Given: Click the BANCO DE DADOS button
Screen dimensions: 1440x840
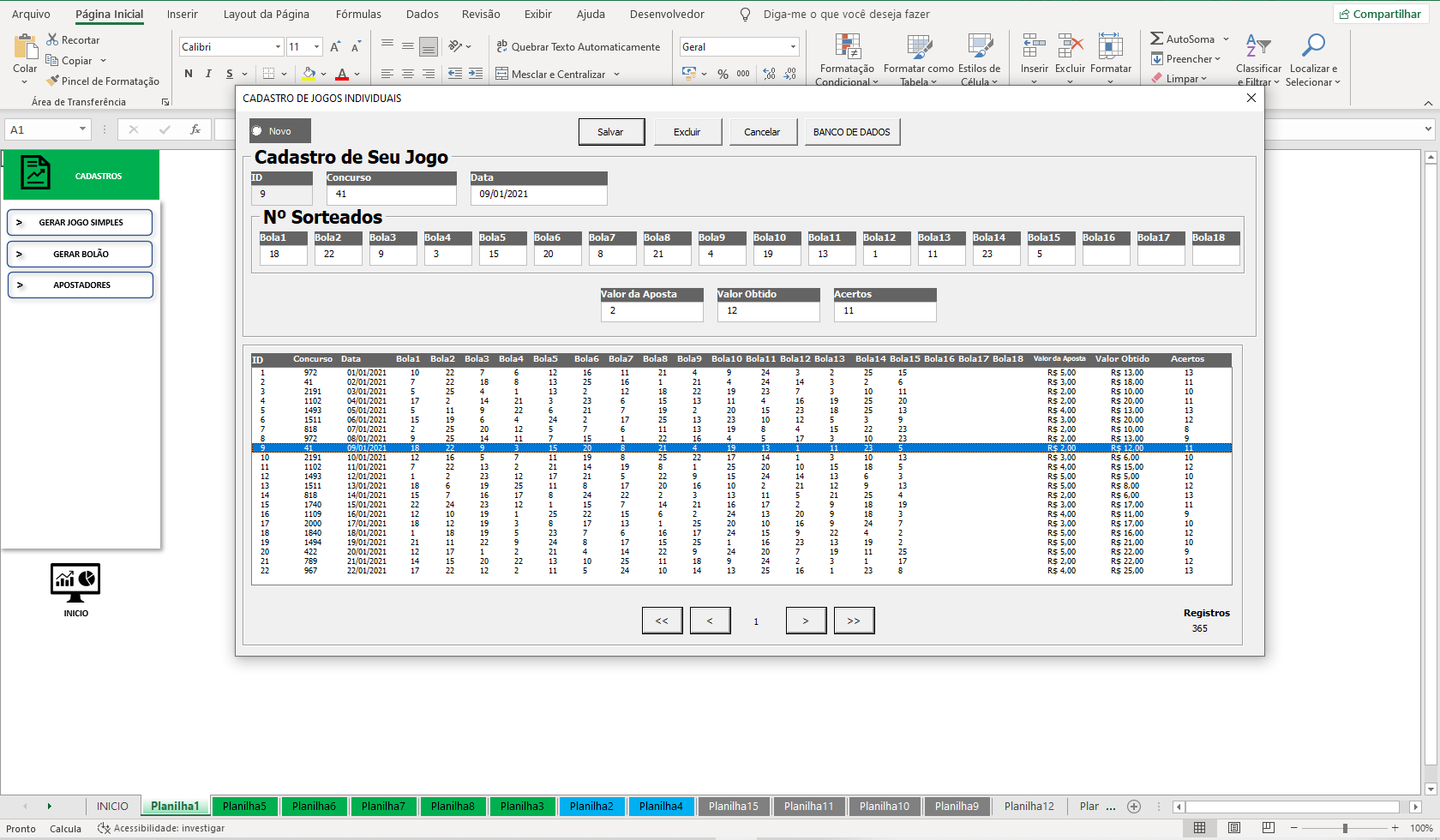Looking at the screenshot, I should click(852, 132).
